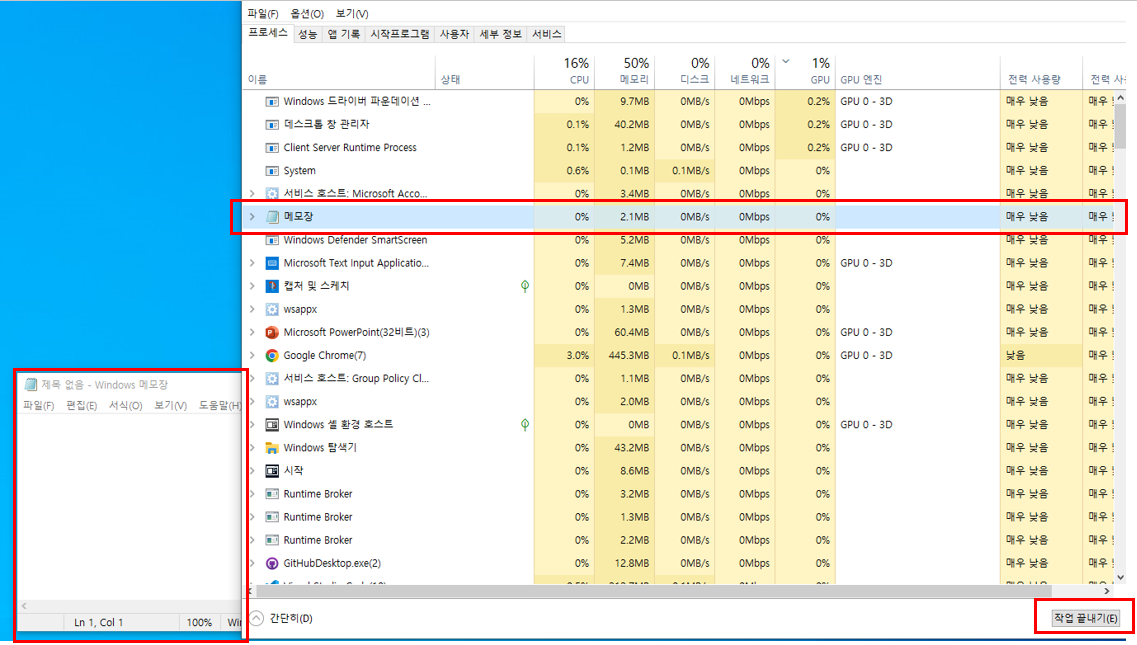Open Task Manager's 파일(F) menu

(262, 14)
